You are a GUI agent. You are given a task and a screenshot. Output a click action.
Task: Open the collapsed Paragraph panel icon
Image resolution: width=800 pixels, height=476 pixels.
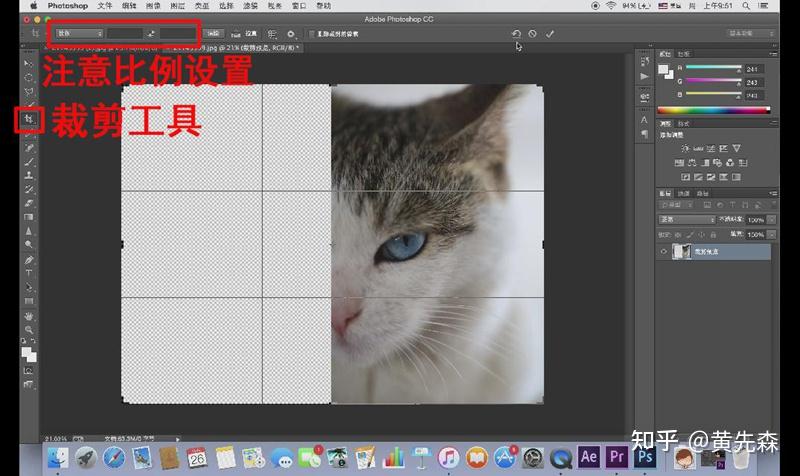pos(644,134)
